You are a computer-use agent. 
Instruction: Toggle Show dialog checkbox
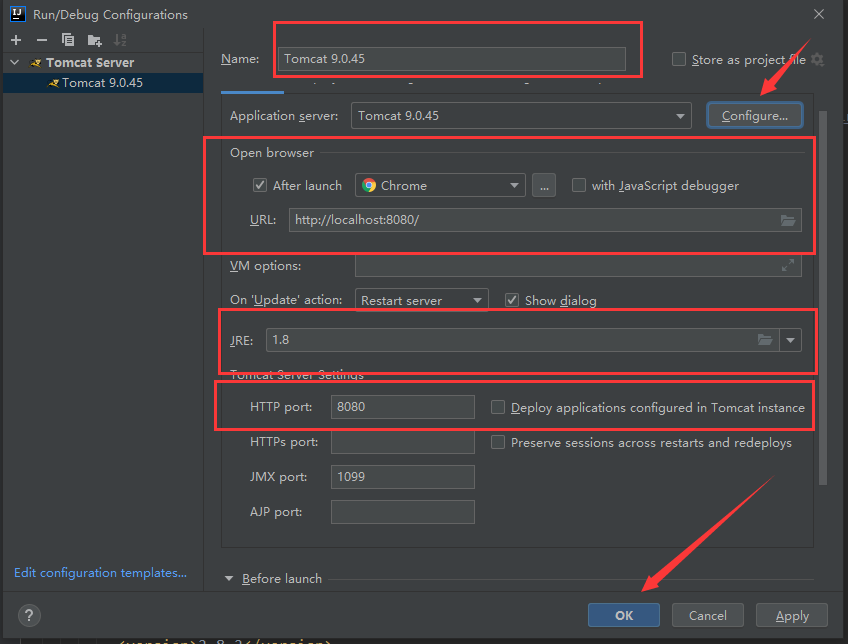512,300
